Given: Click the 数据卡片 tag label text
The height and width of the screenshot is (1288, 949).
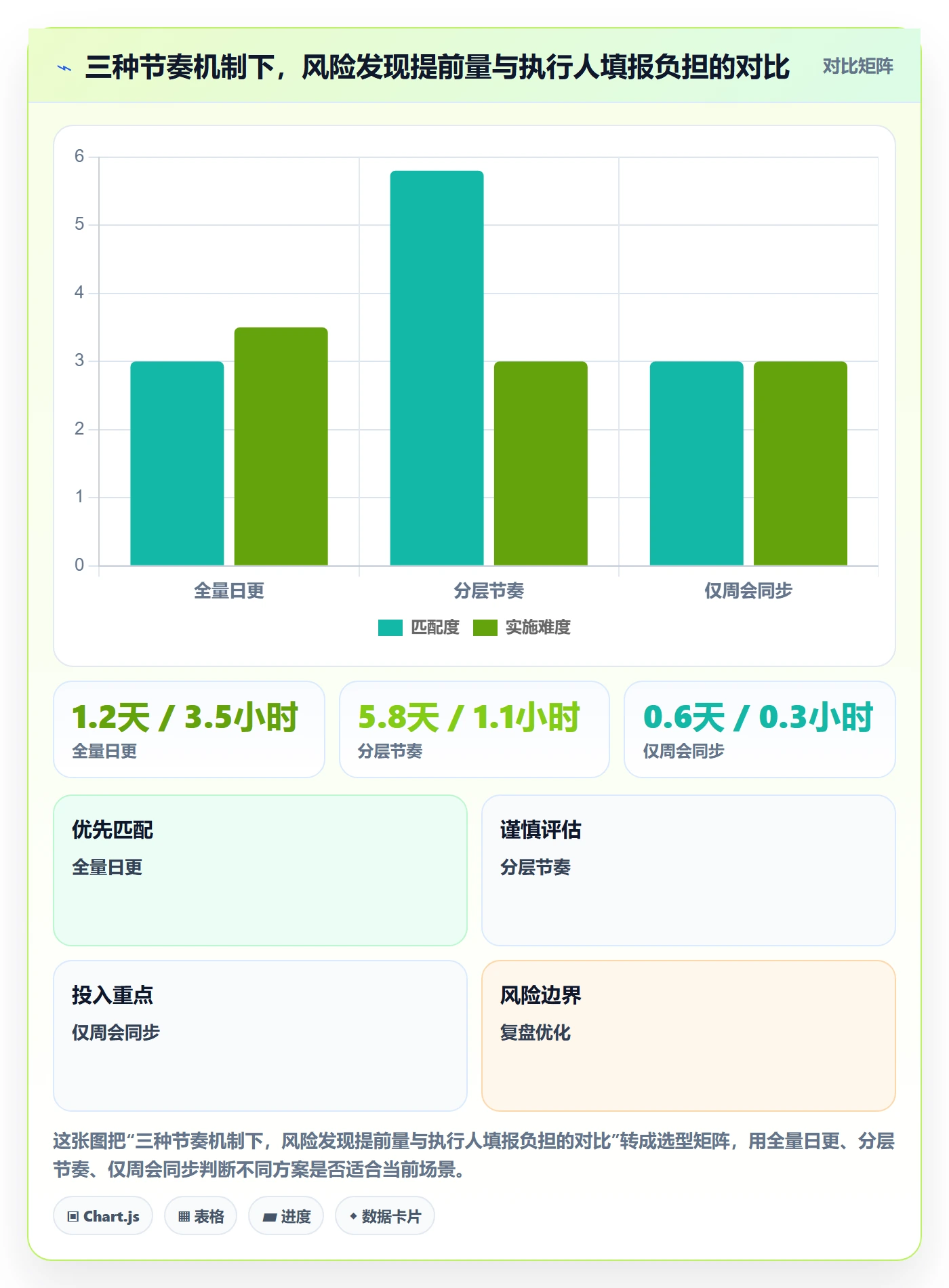Looking at the screenshot, I should coord(391,1217).
